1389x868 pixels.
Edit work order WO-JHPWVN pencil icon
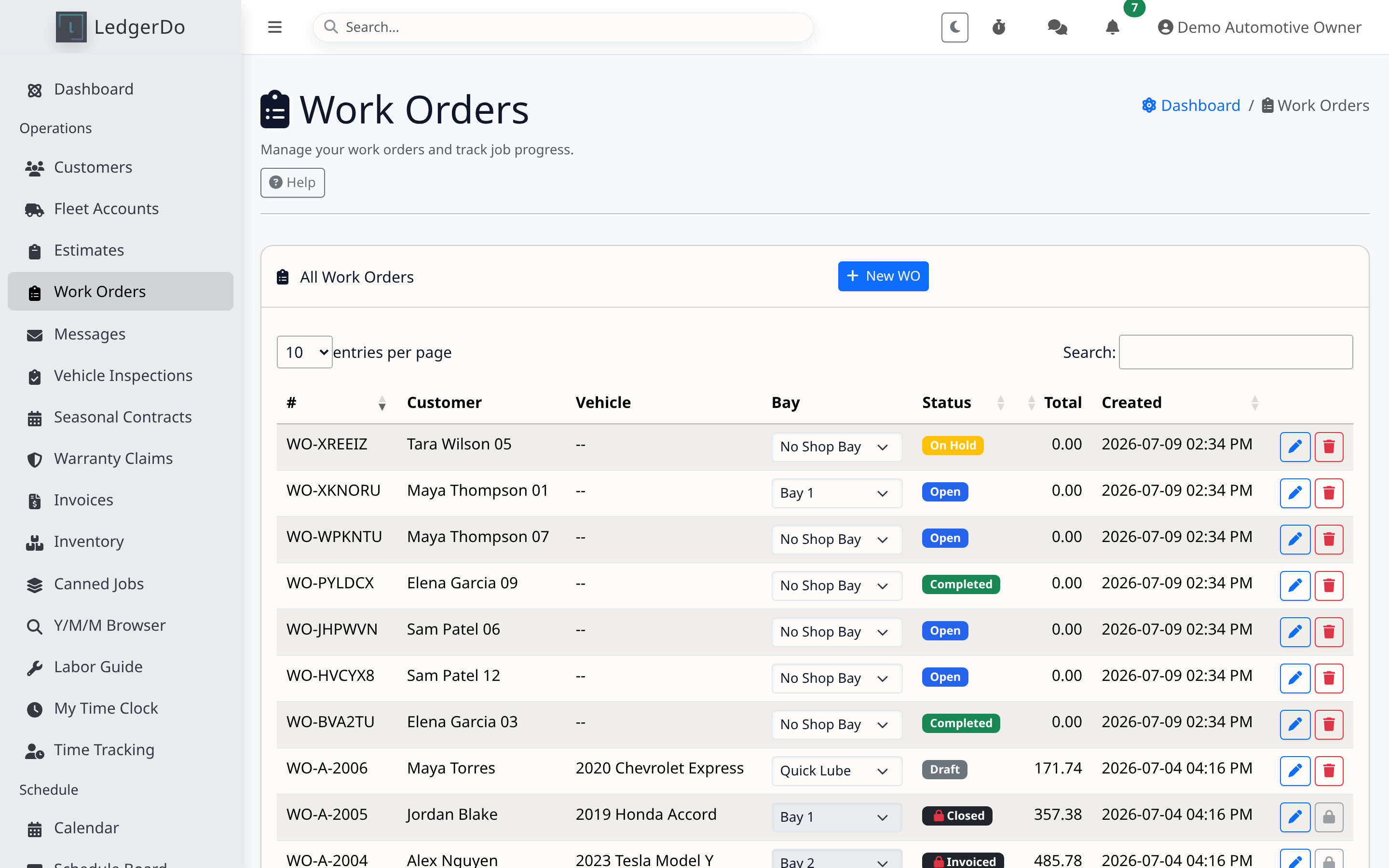pyautogui.click(x=1295, y=632)
